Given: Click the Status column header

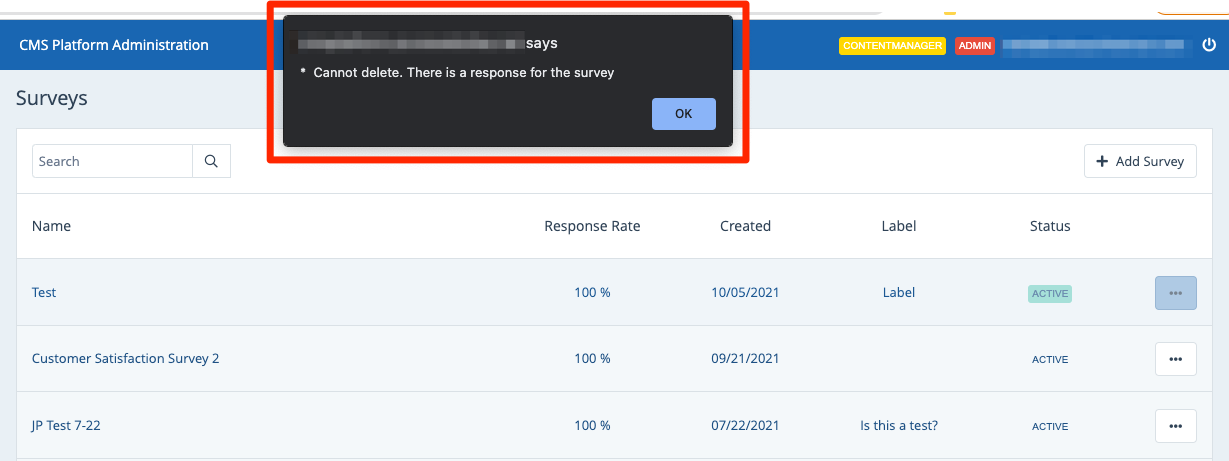Looking at the screenshot, I should click(1050, 226).
